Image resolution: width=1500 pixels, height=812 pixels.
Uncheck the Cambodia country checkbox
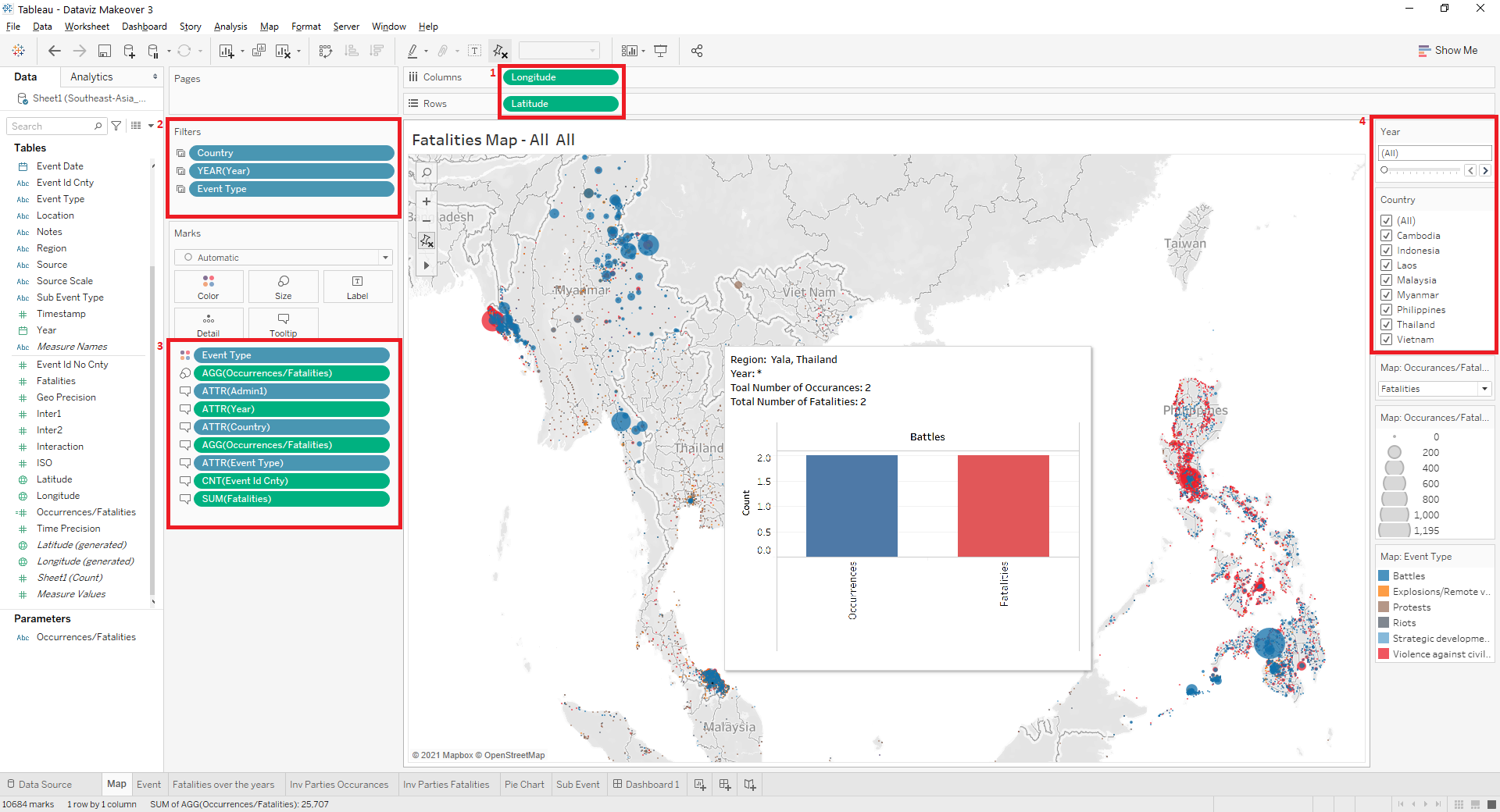[x=1387, y=236]
